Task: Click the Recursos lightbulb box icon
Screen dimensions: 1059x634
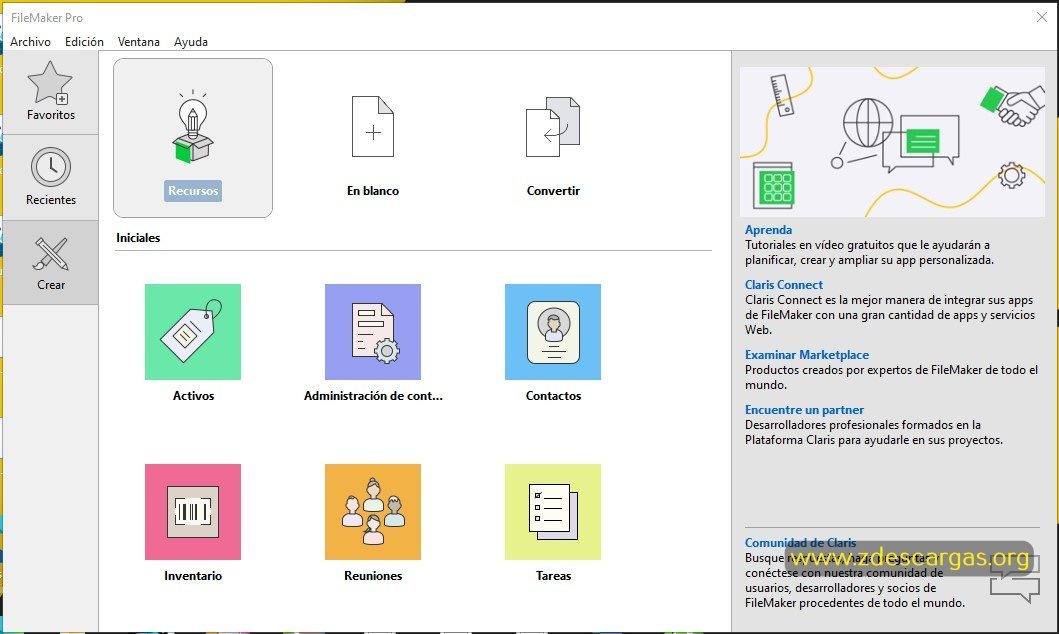Action: click(193, 127)
